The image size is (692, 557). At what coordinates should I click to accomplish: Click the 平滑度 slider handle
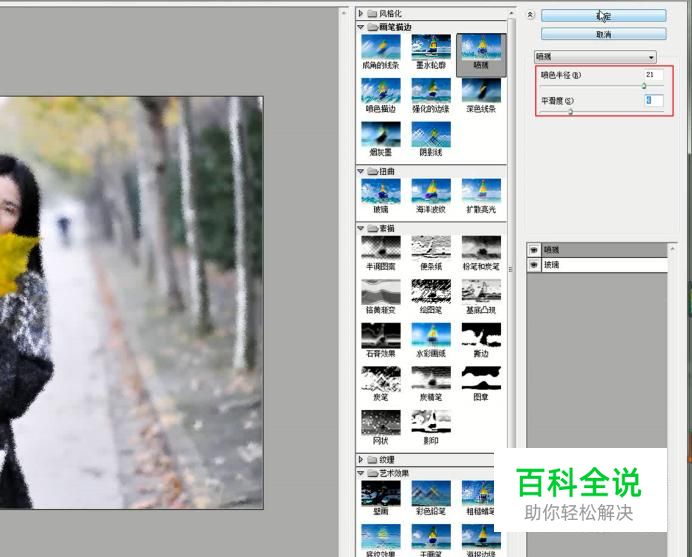coord(570,112)
